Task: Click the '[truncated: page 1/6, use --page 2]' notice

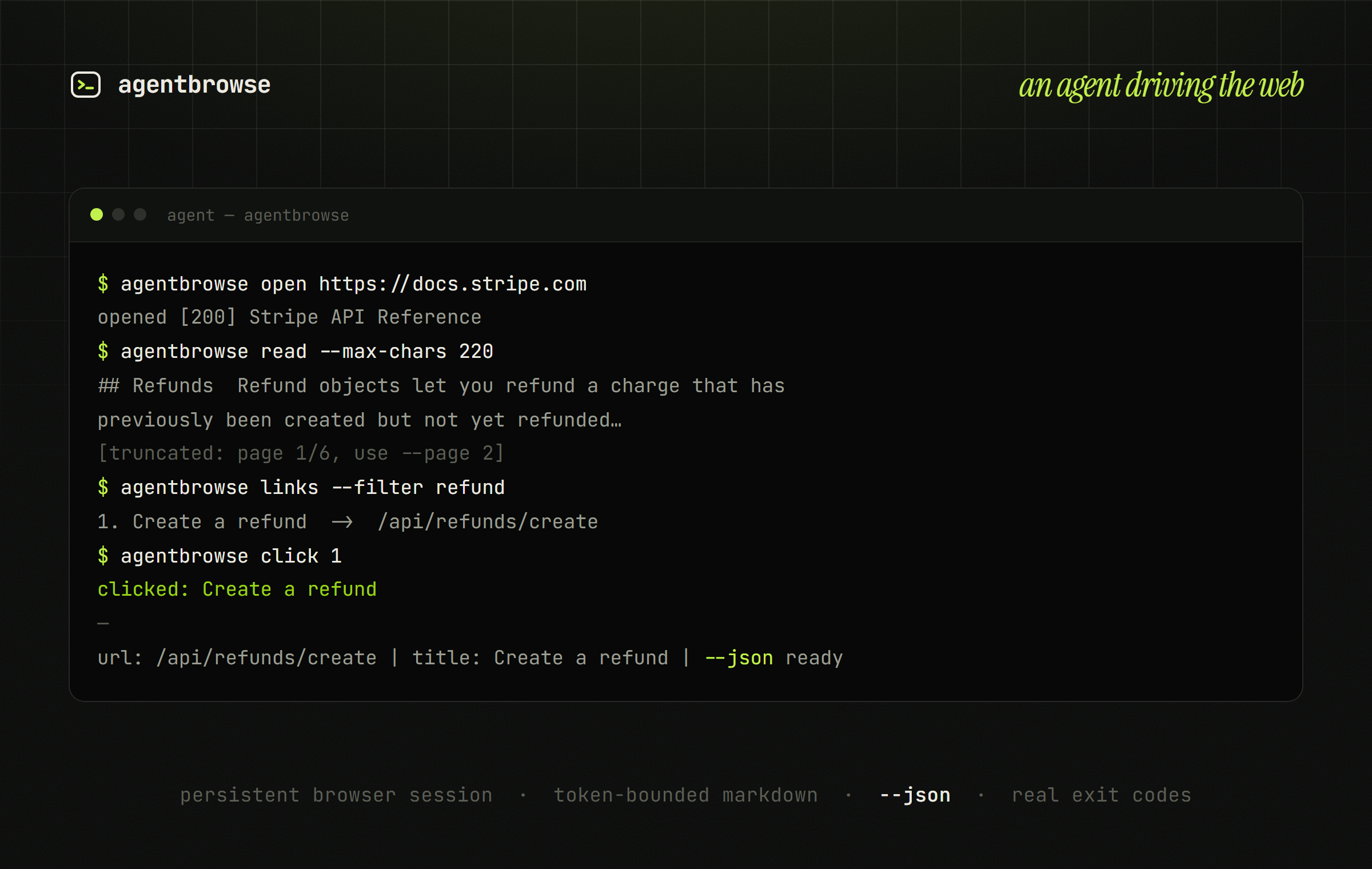Action: coord(301,453)
